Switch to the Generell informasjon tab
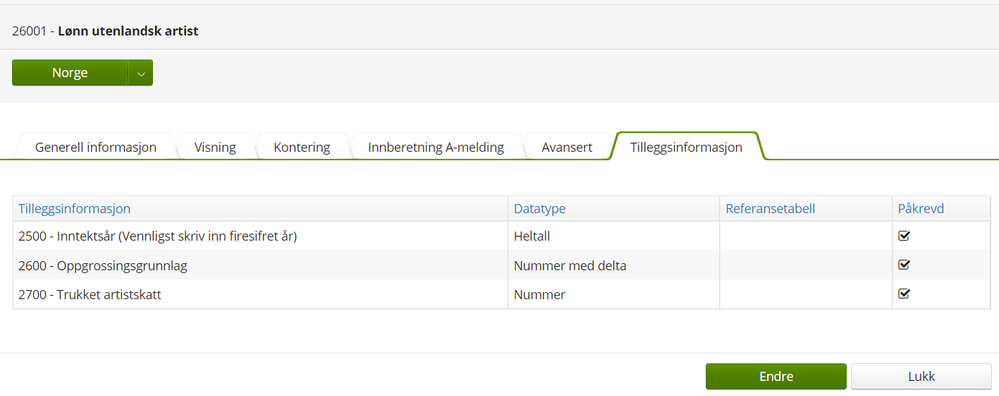 [x=96, y=147]
